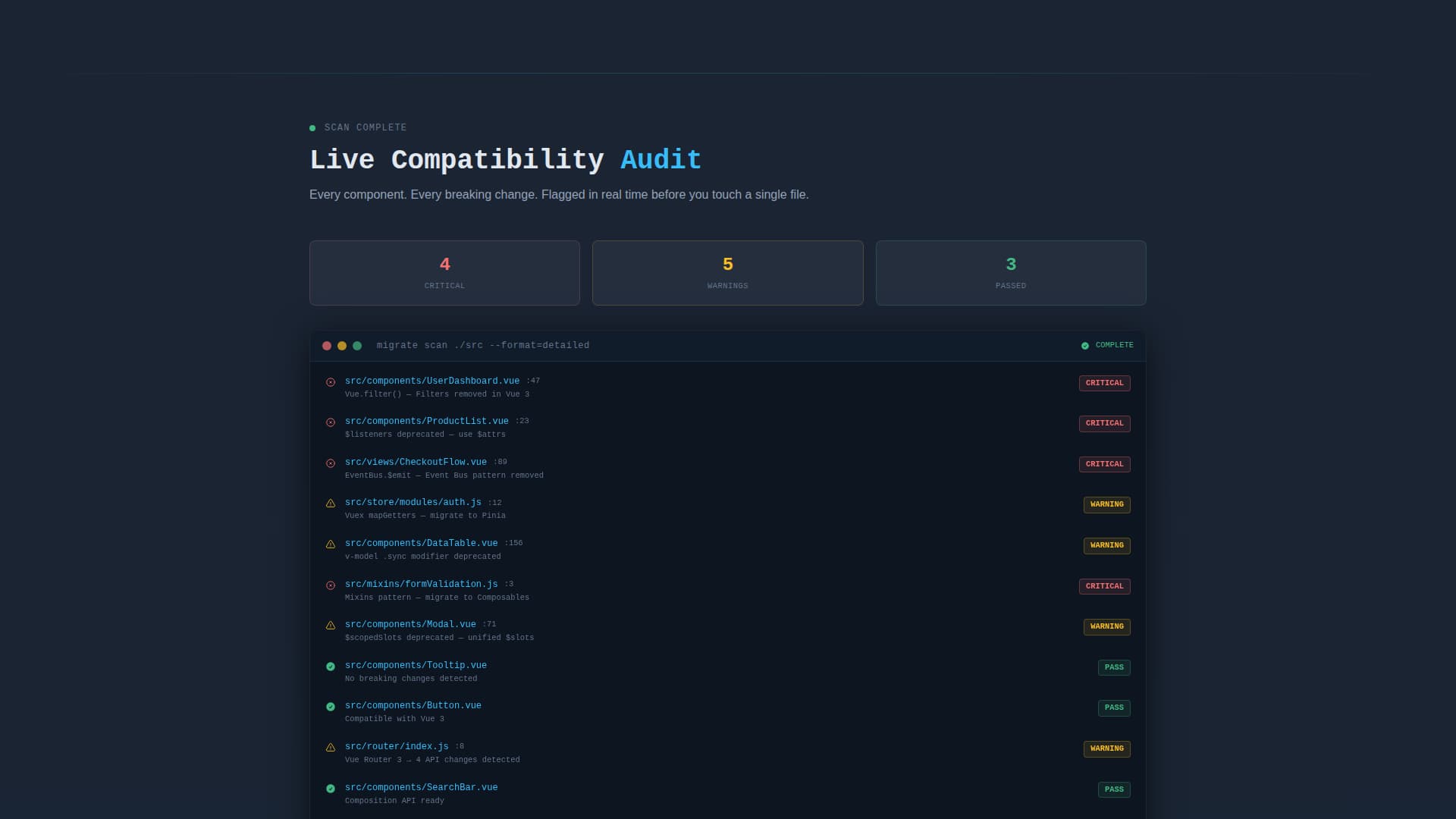Click the red dot in terminal title bar

tap(327, 346)
